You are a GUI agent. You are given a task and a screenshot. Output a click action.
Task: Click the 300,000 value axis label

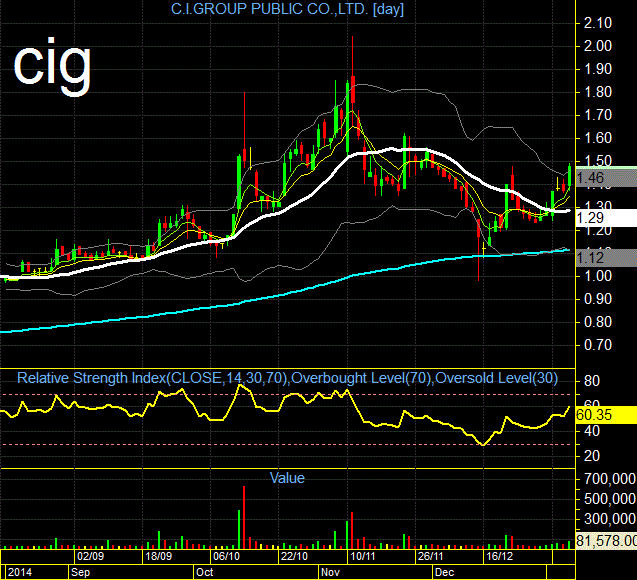(610, 519)
